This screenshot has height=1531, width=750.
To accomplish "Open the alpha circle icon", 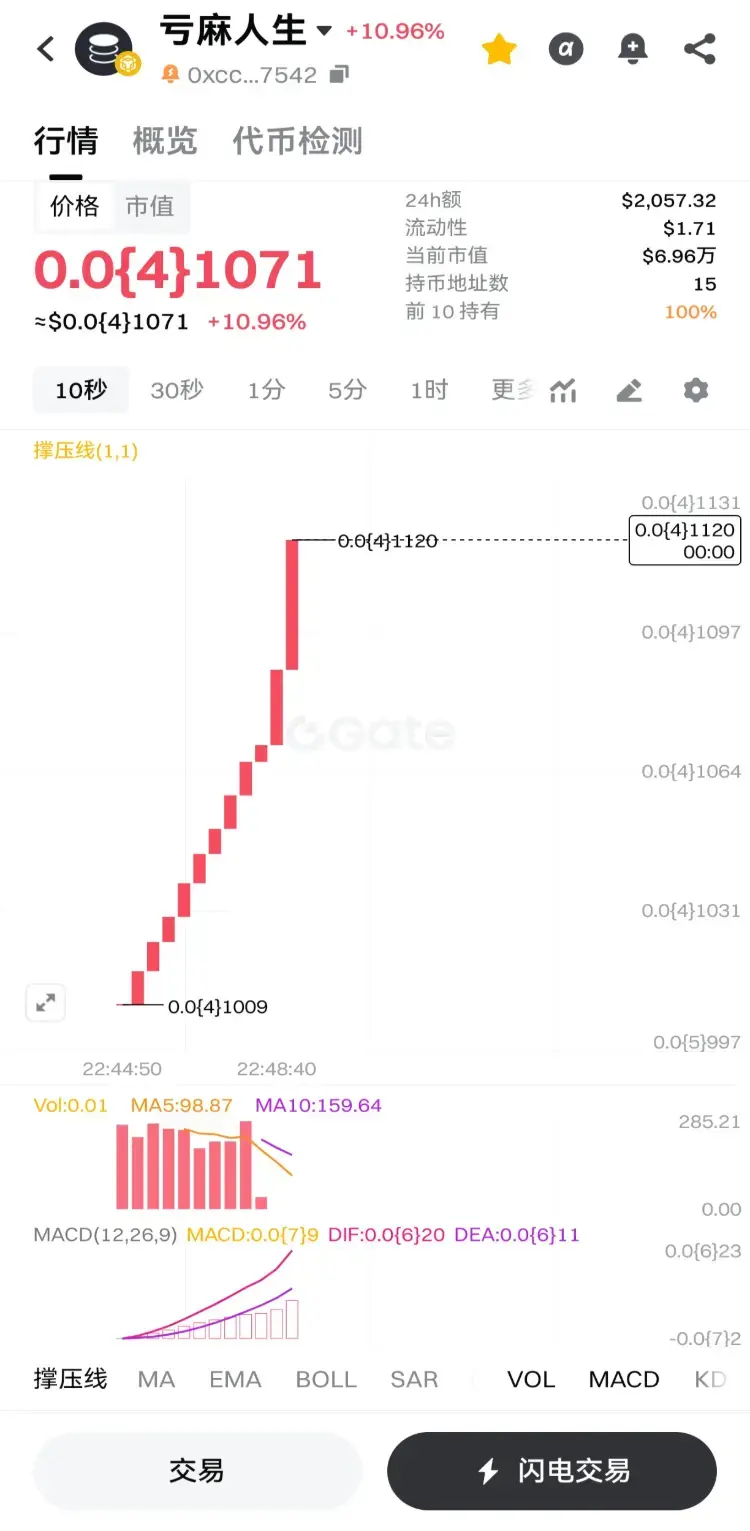I will [x=565, y=49].
